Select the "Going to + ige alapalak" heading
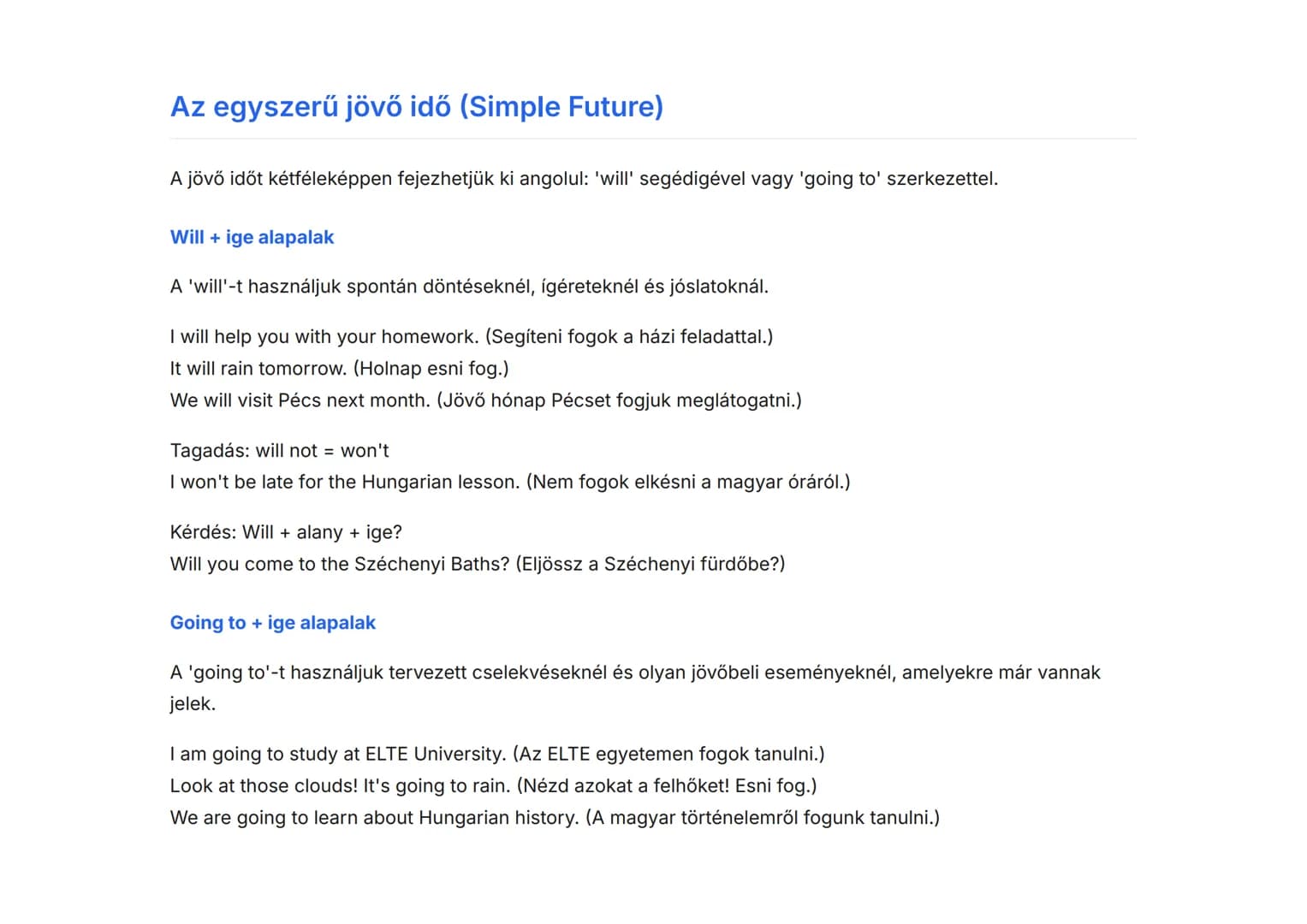 (272, 623)
